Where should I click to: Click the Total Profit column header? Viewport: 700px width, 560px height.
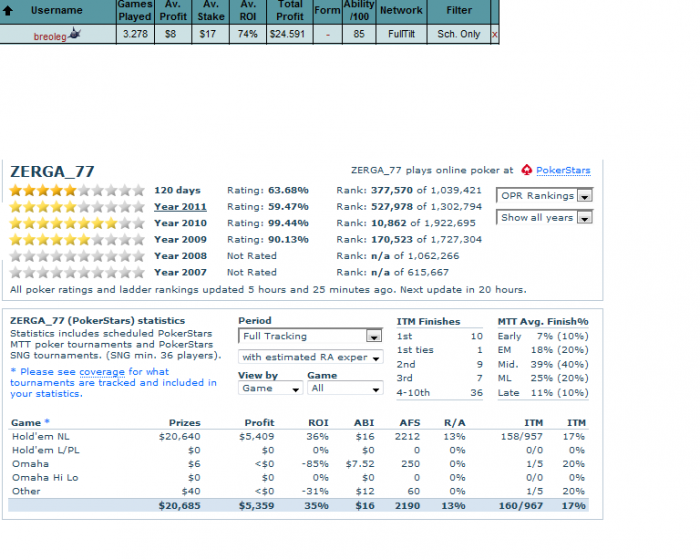click(290, 10)
